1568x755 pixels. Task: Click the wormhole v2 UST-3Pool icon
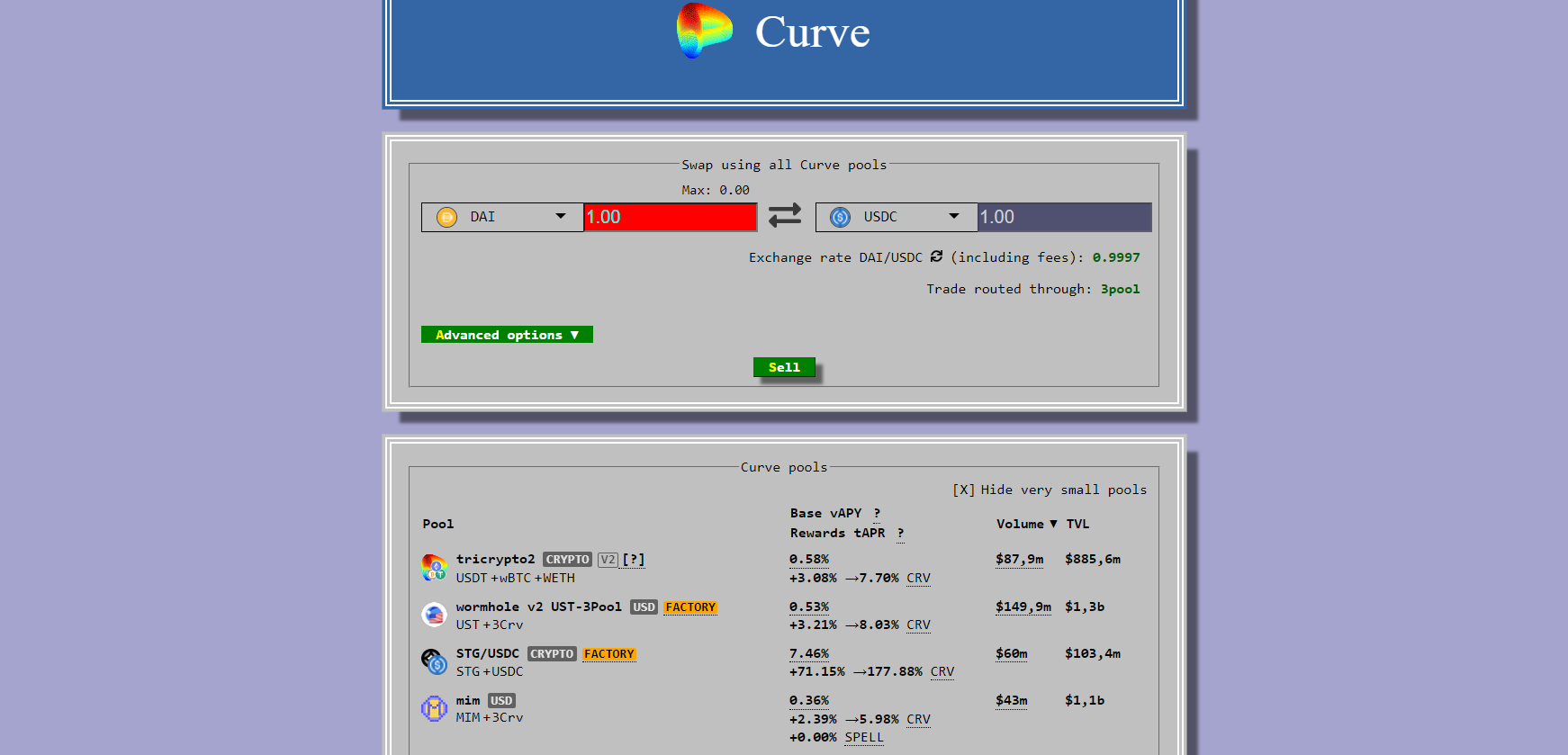click(x=434, y=615)
